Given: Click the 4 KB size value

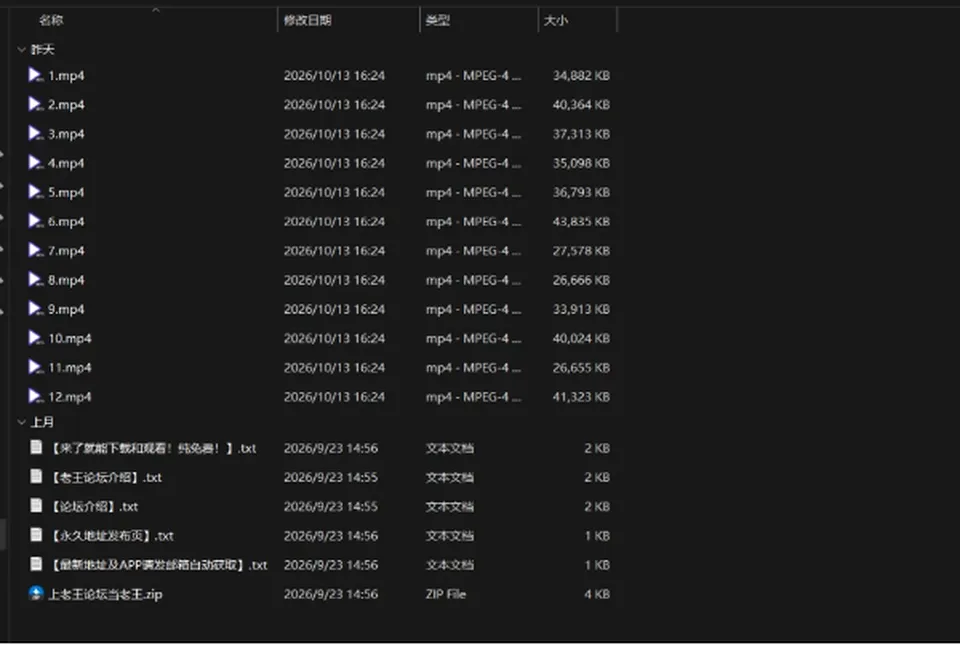Looking at the screenshot, I should tap(597, 594).
